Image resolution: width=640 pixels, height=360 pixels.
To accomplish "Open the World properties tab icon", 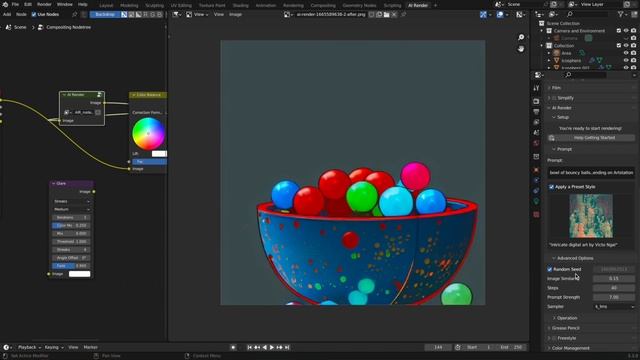I will (536, 143).
